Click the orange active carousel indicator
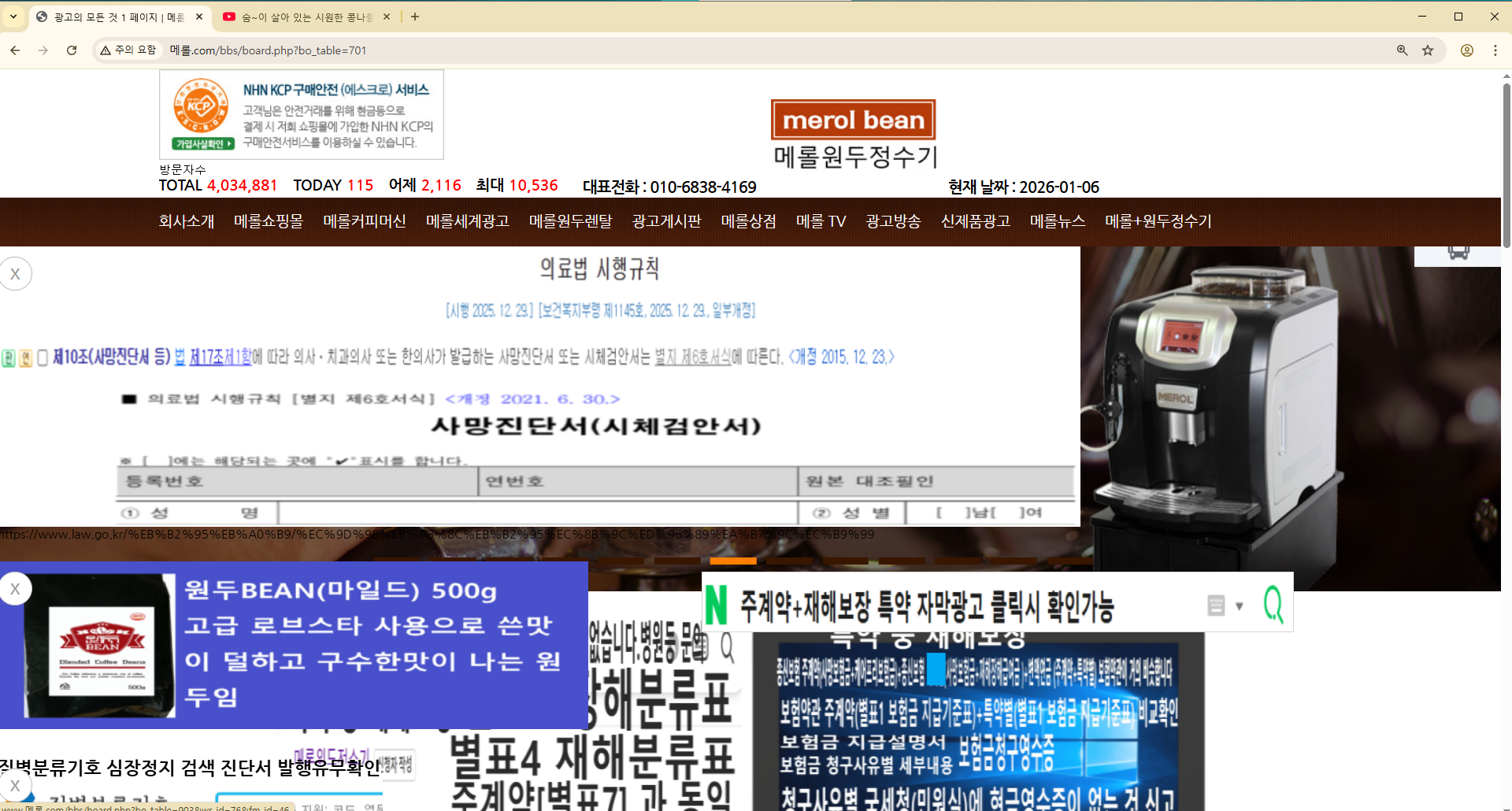1512x811 pixels. (x=732, y=561)
